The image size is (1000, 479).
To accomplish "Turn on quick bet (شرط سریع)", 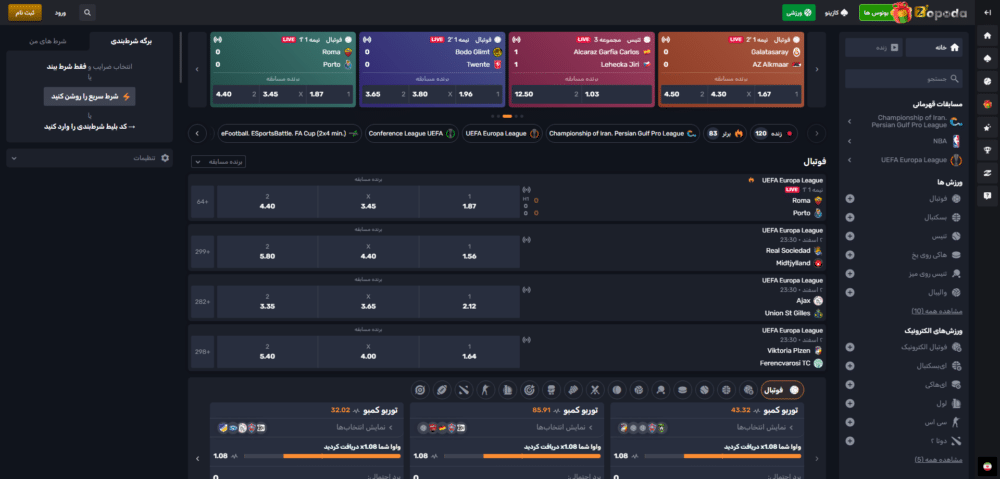I will tap(89, 97).
